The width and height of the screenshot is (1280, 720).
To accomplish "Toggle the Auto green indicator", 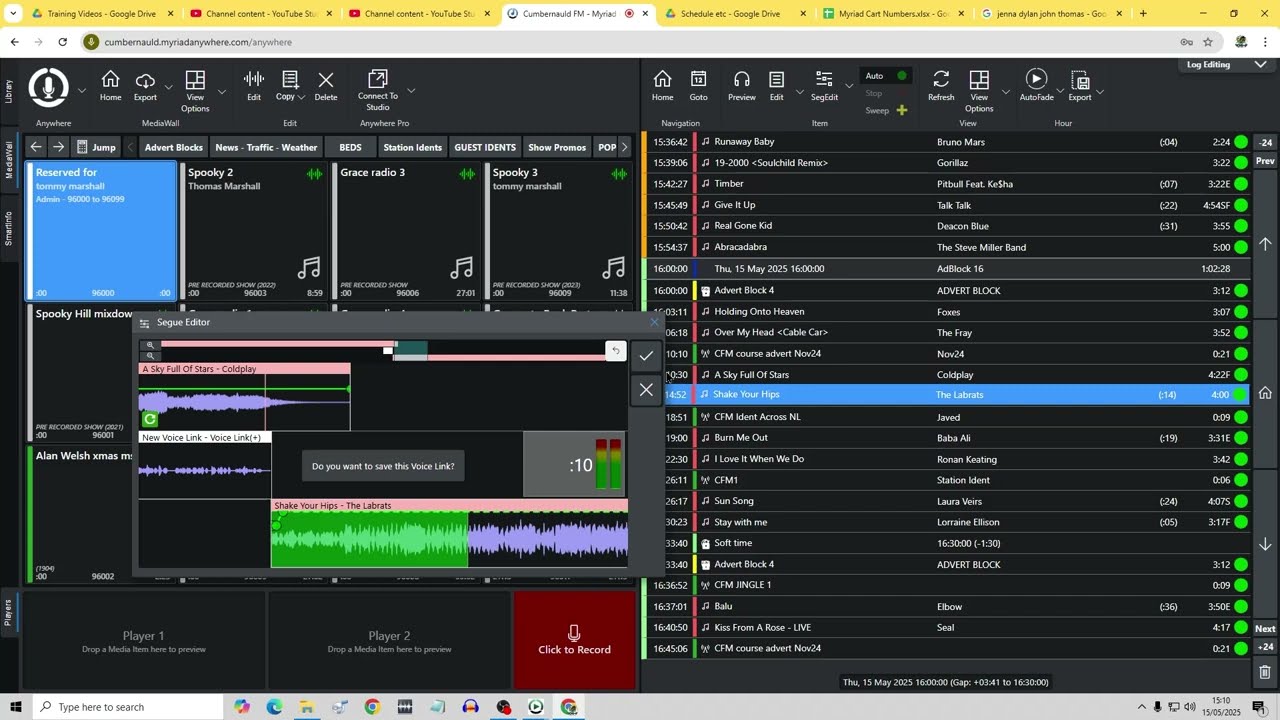I will coord(902,76).
